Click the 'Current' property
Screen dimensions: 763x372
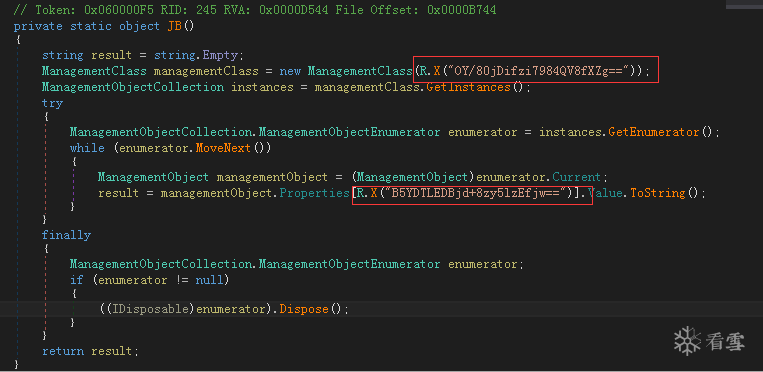click(577, 177)
